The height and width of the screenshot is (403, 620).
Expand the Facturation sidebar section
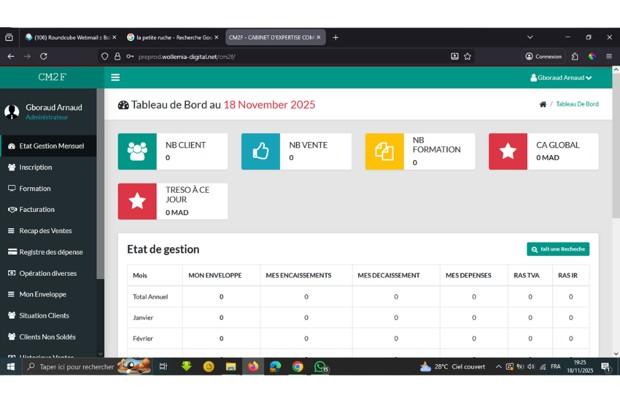point(36,209)
